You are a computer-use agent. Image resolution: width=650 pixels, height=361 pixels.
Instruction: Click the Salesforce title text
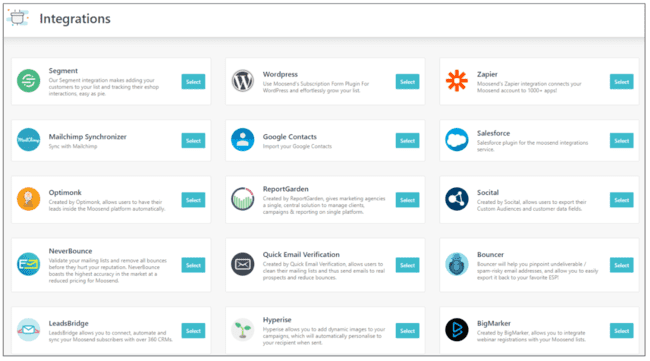click(x=493, y=133)
